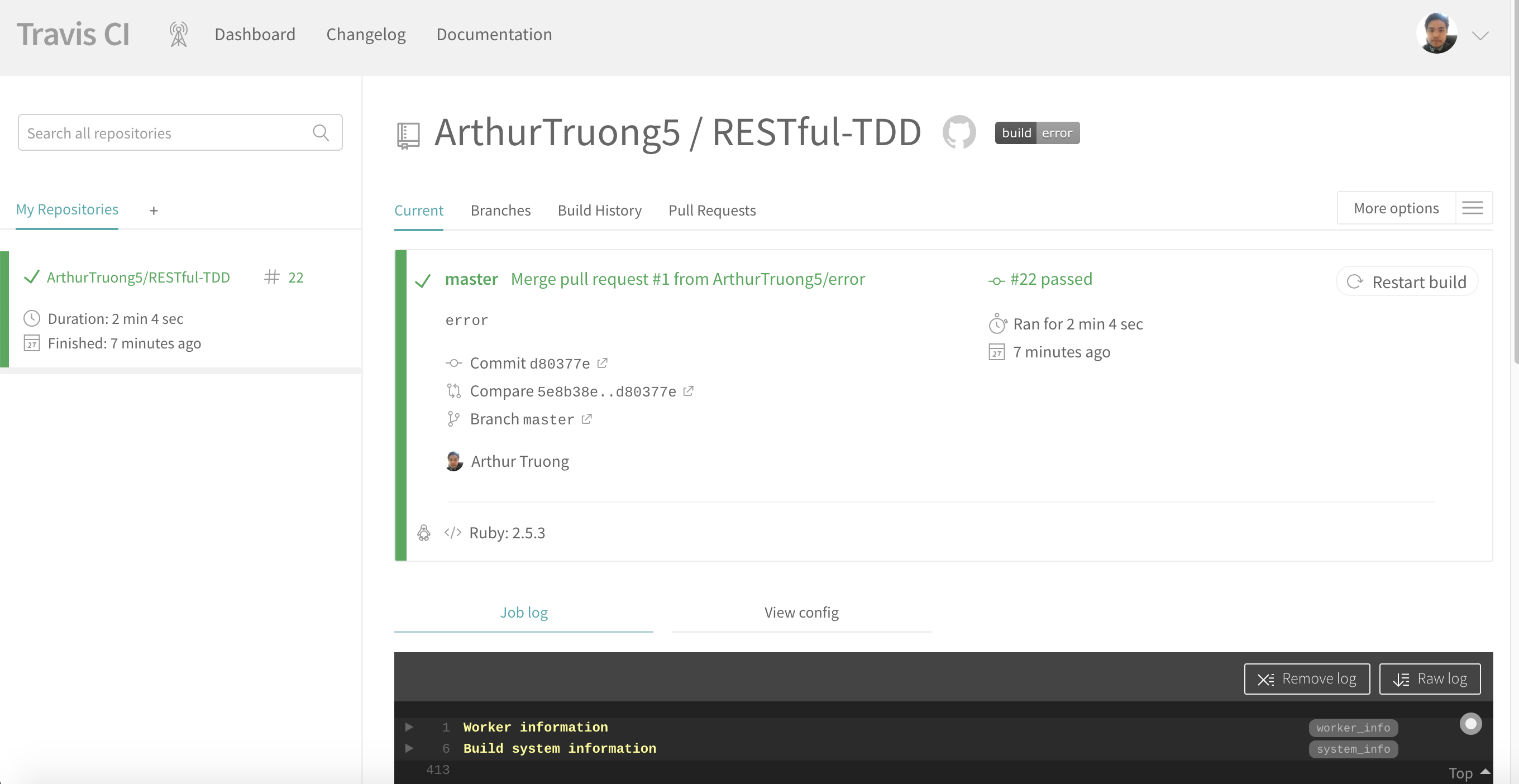Click the master branch name link
The width and height of the screenshot is (1519, 784).
pos(471,279)
